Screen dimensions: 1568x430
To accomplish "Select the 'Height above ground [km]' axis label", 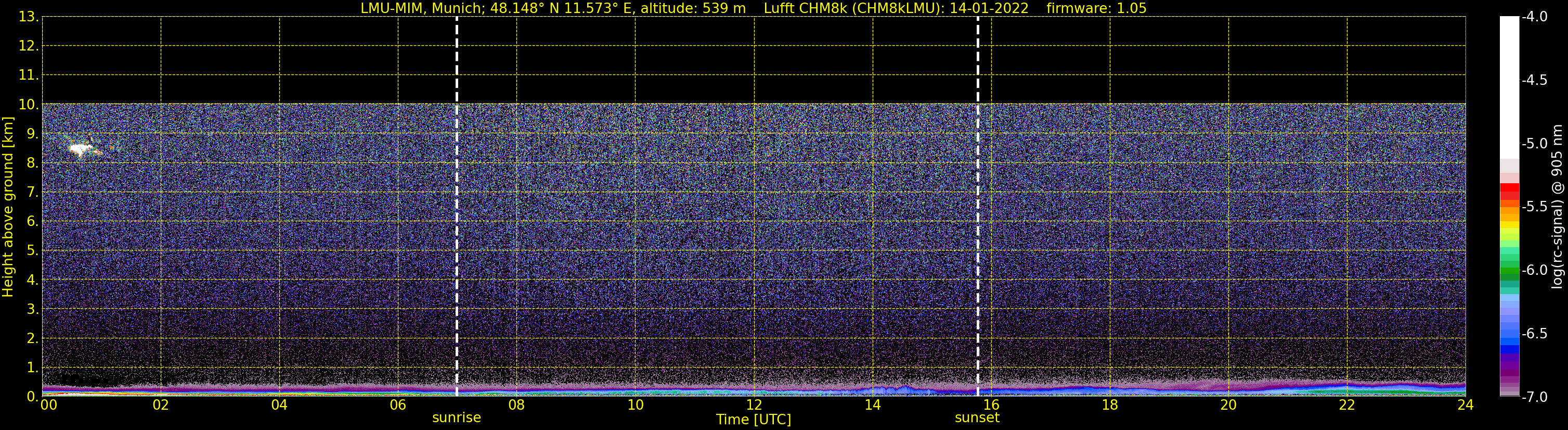I will pos(8,207).
